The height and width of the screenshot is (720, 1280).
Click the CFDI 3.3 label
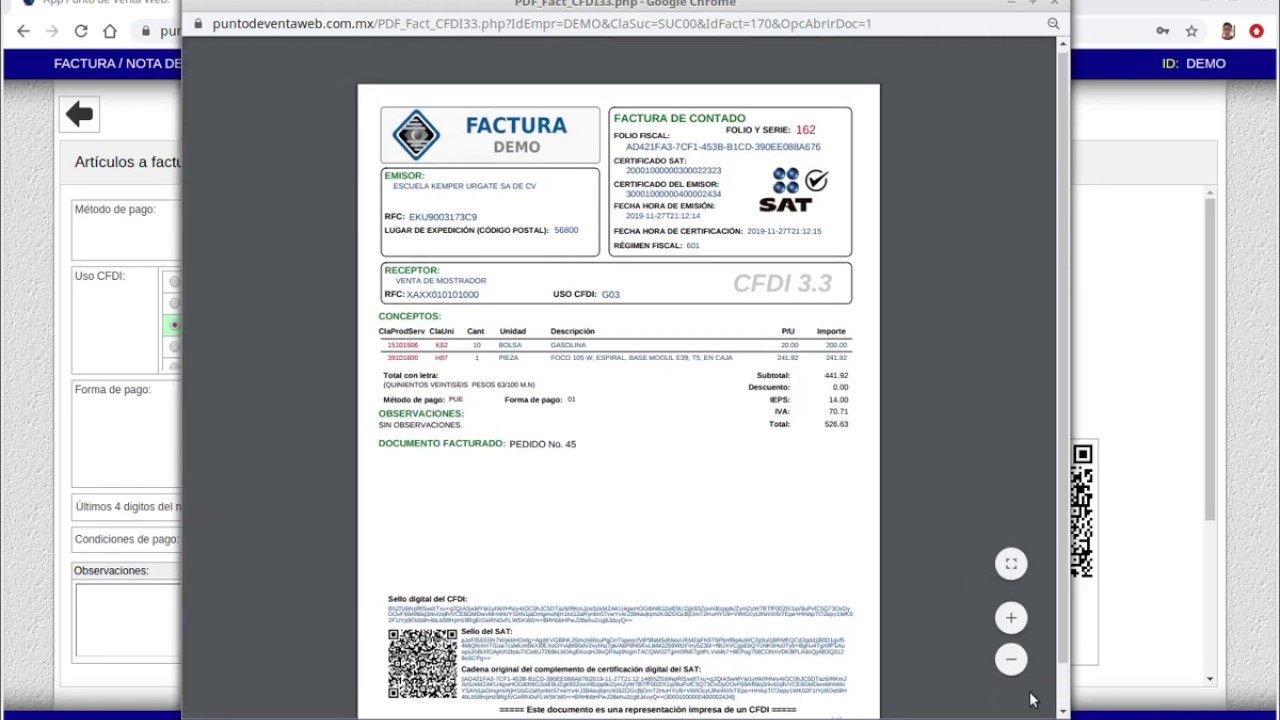[x=782, y=284]
